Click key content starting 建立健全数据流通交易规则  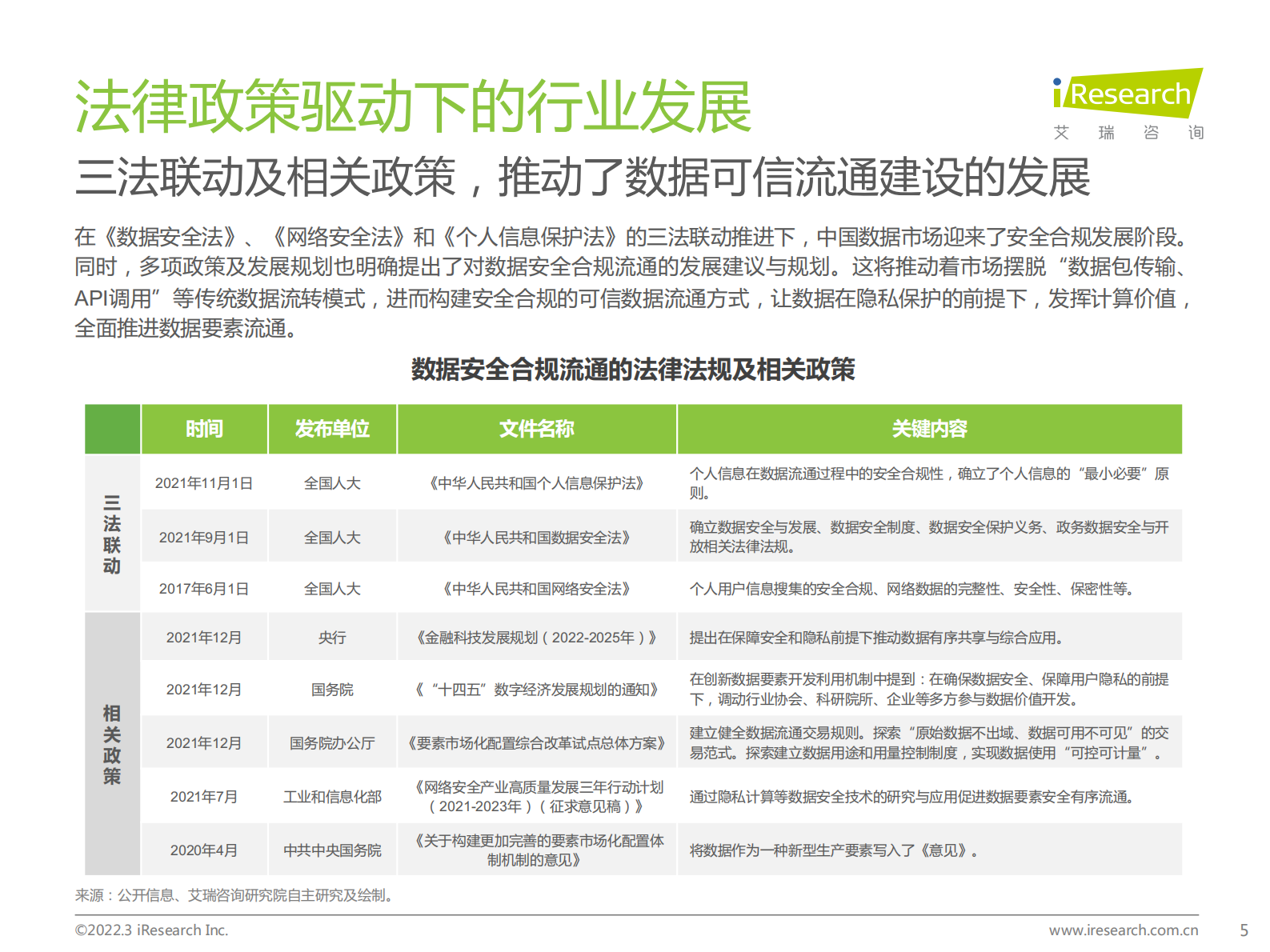click(930, 743)
